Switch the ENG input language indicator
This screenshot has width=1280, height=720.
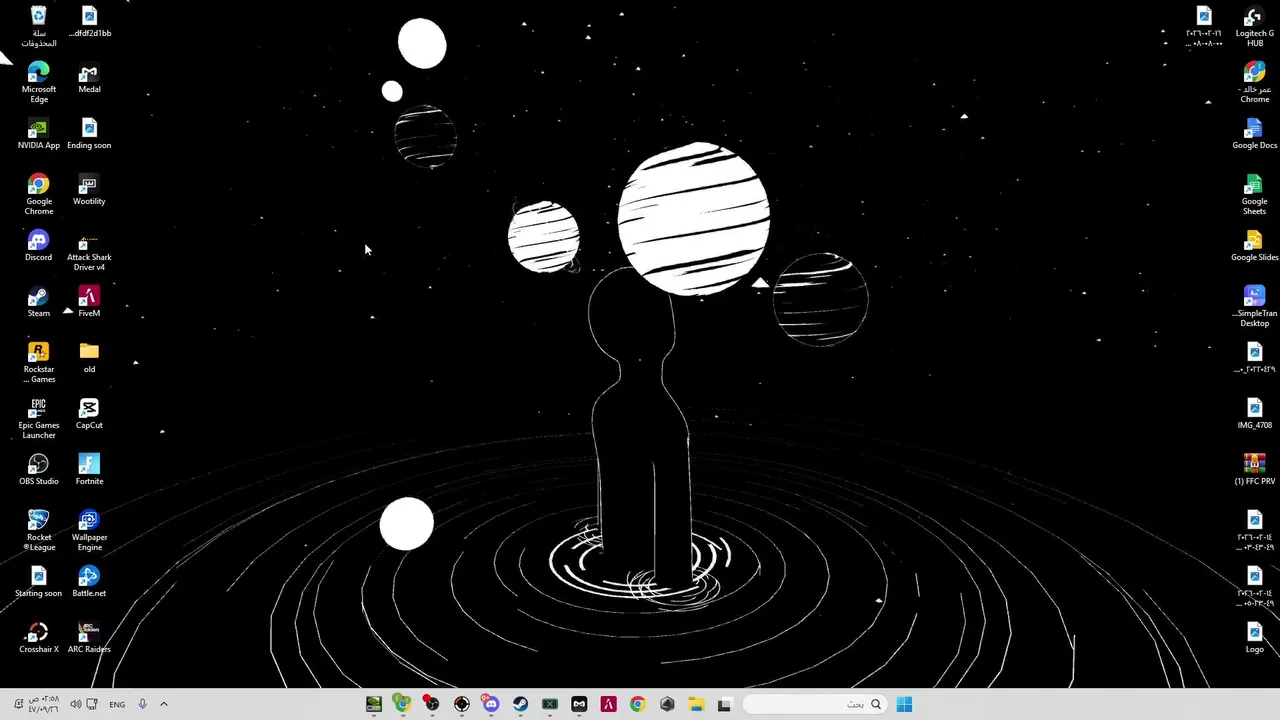click(x=117, y=704)
